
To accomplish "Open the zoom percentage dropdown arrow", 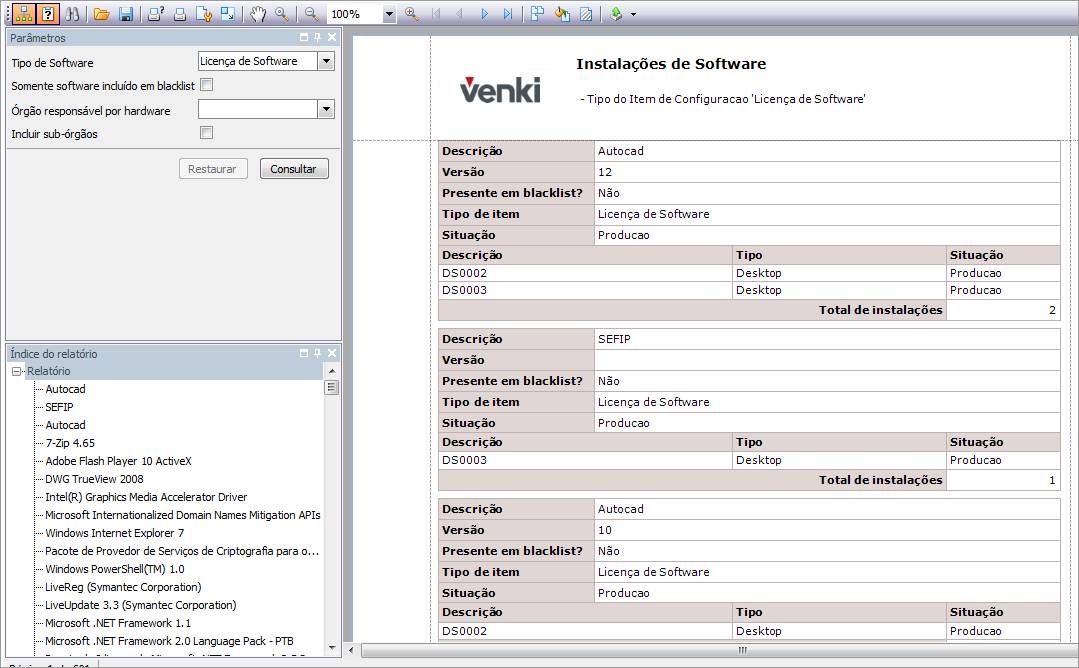I will pos(389,14).
